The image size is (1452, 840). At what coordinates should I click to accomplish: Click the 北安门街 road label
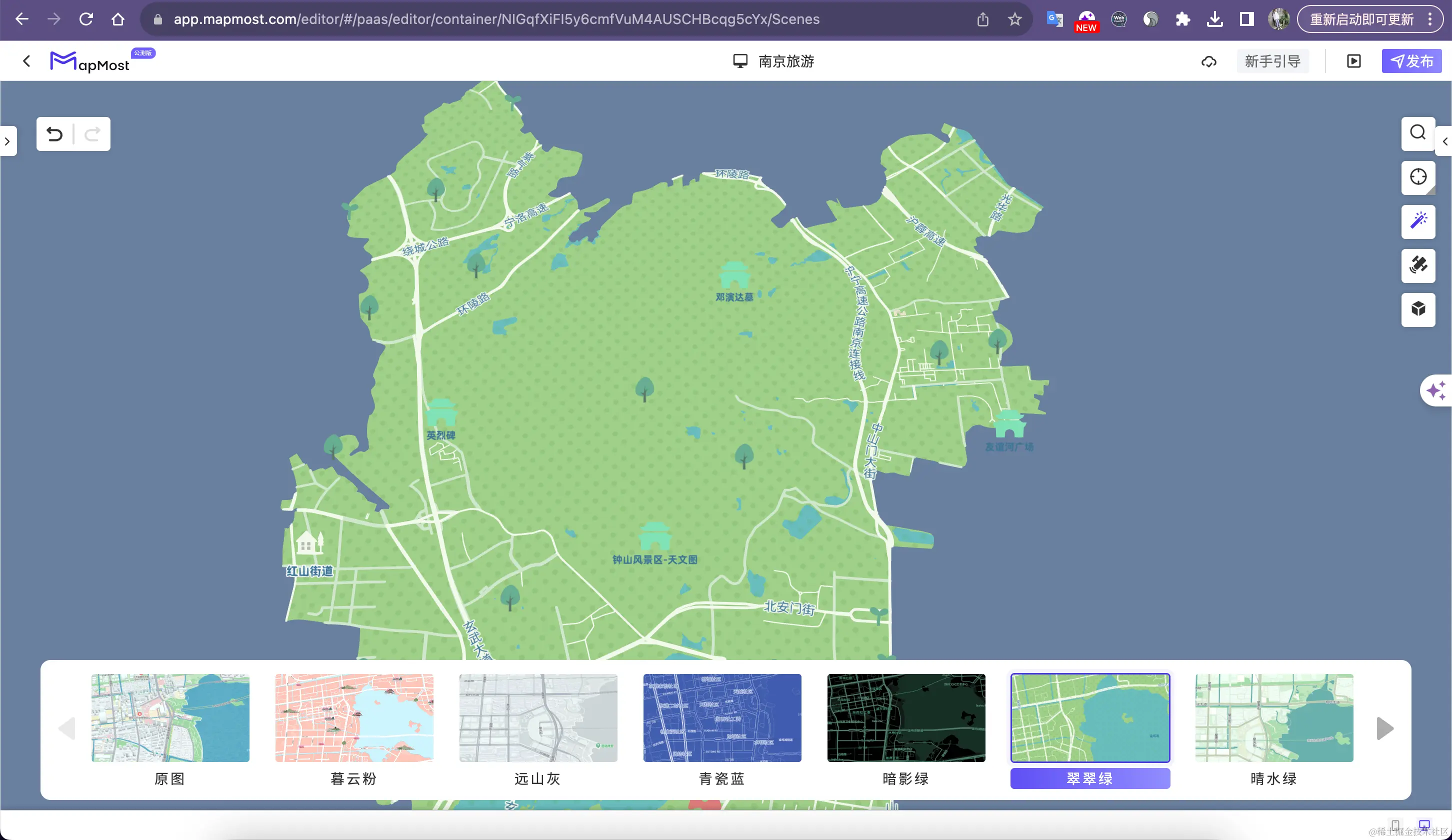(x=789, y=608)
